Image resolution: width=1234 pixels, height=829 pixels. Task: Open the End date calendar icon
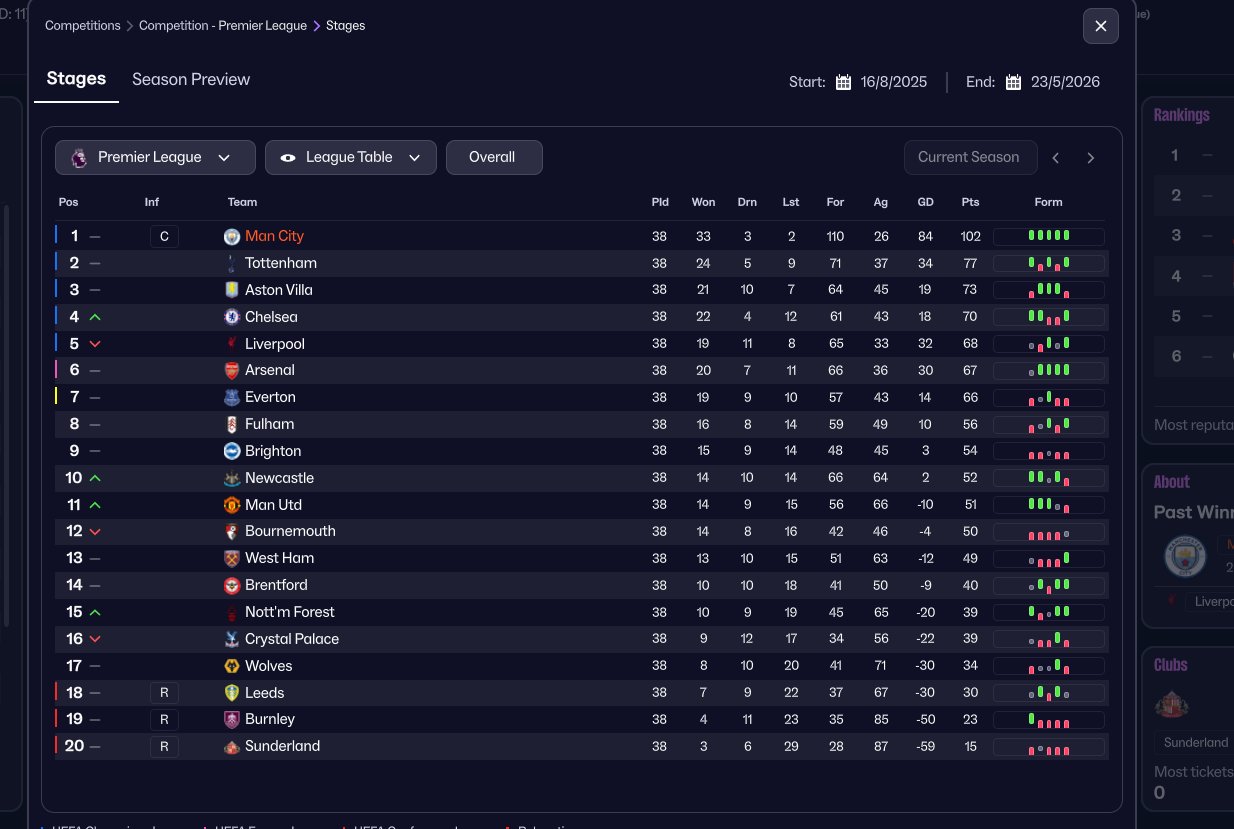1013,82
